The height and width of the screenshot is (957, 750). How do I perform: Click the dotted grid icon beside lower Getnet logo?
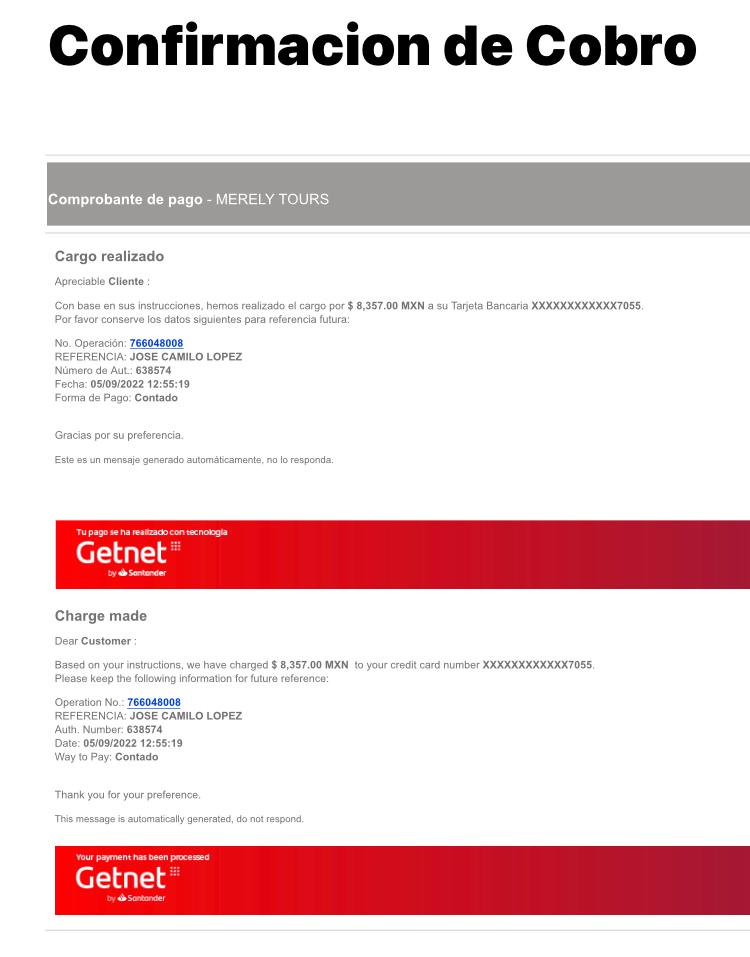pyautogui.click(x=175, y=871)
